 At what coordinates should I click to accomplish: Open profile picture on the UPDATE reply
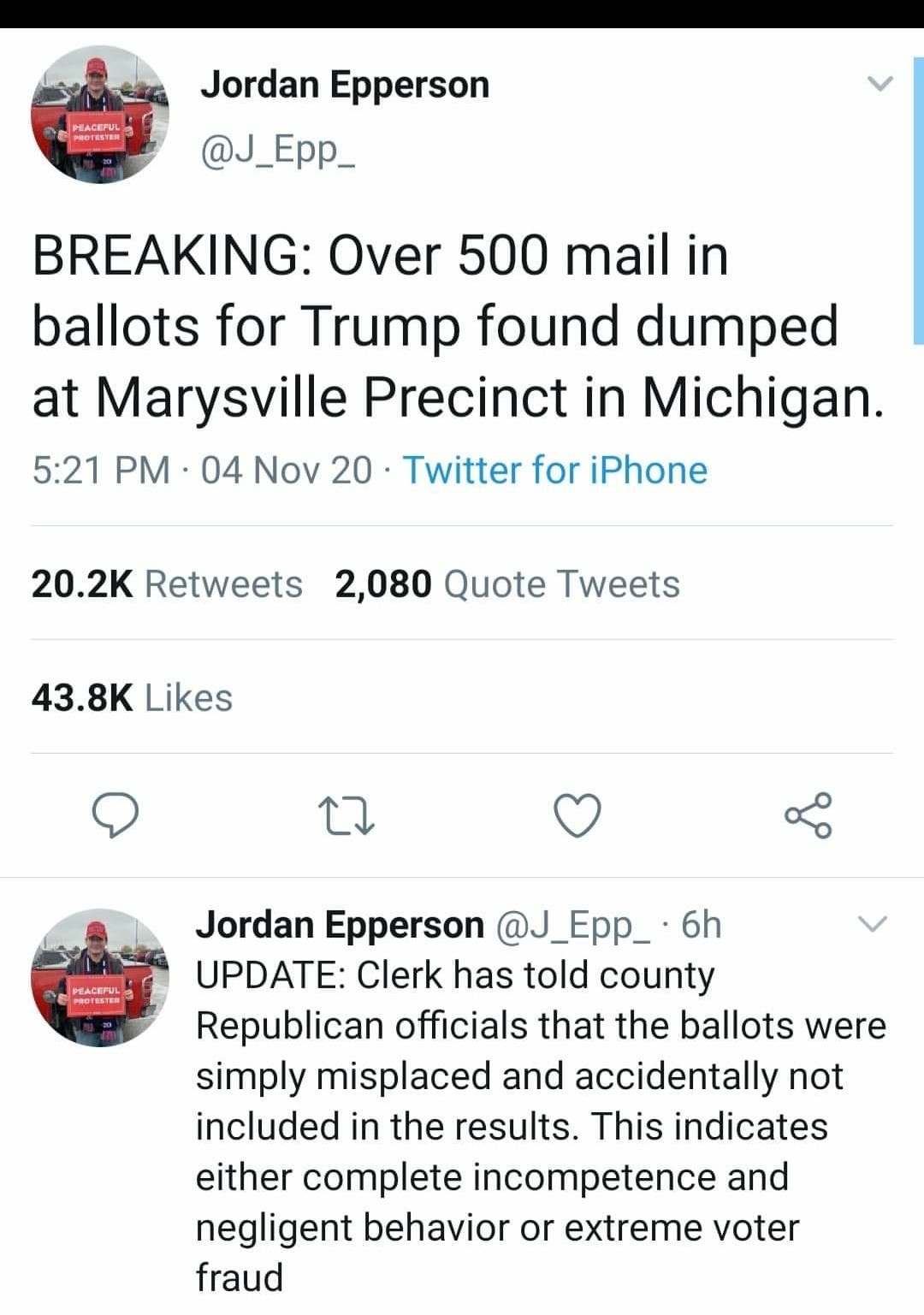(x=100, y=977)
